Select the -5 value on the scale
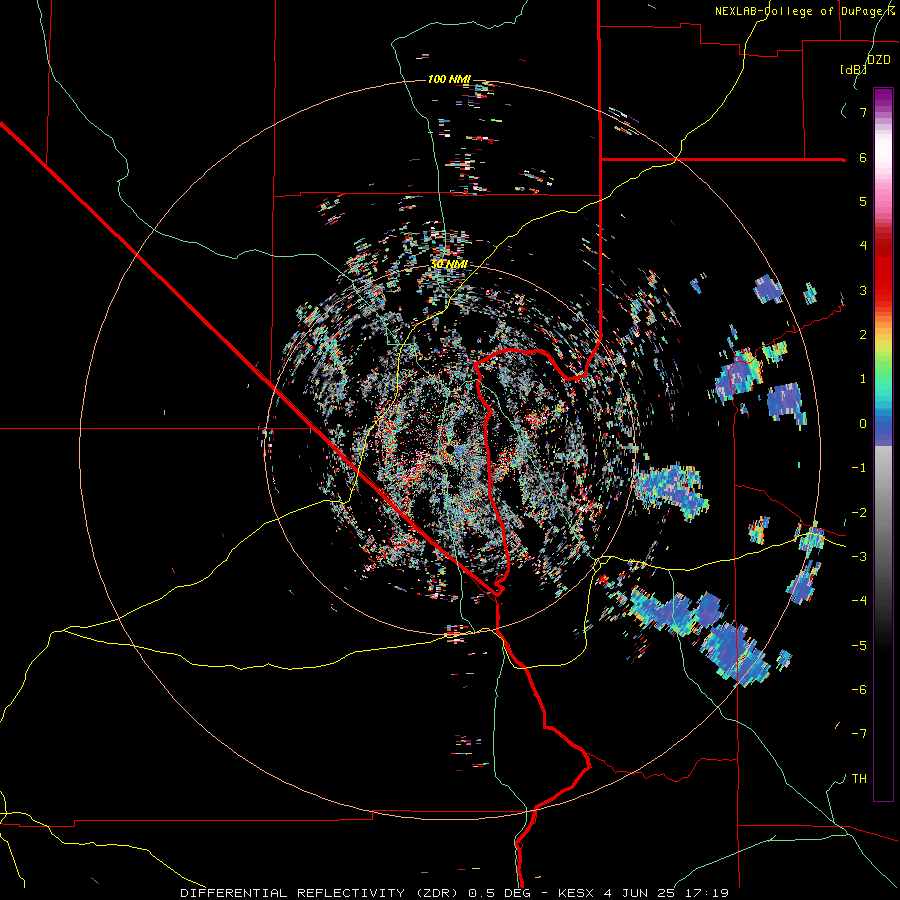 [859, 646]
